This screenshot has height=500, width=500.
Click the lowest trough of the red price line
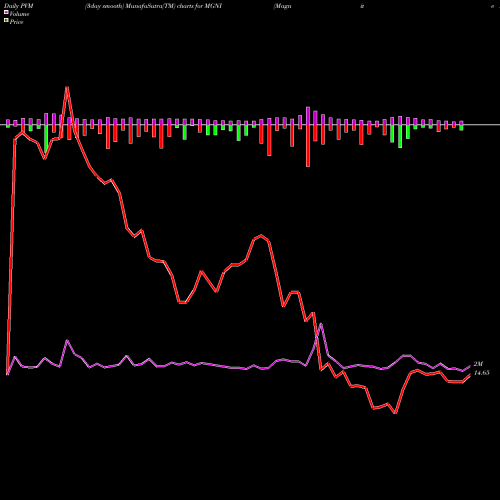(395, 413)
